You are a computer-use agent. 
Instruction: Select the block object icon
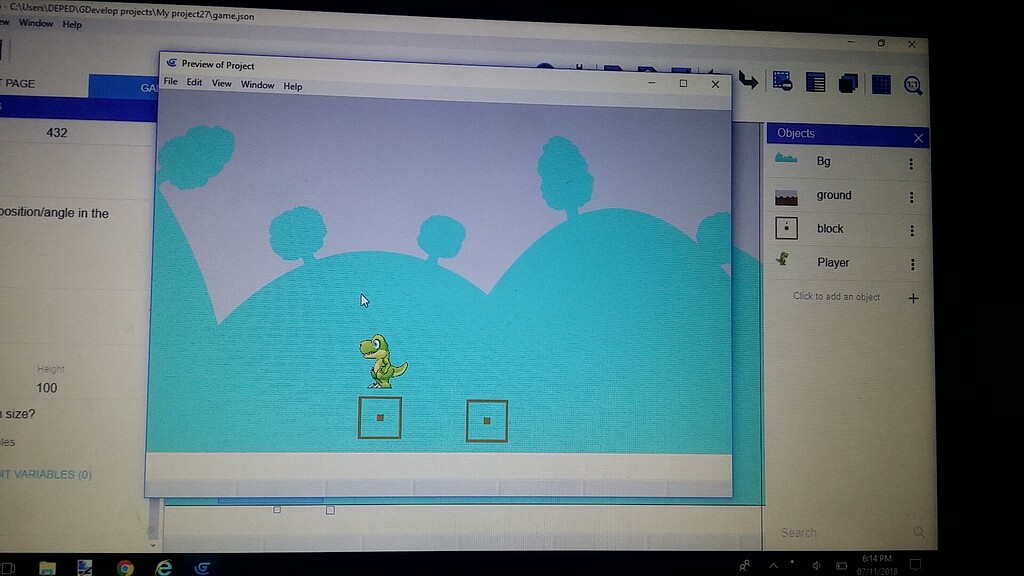point(785,228)
